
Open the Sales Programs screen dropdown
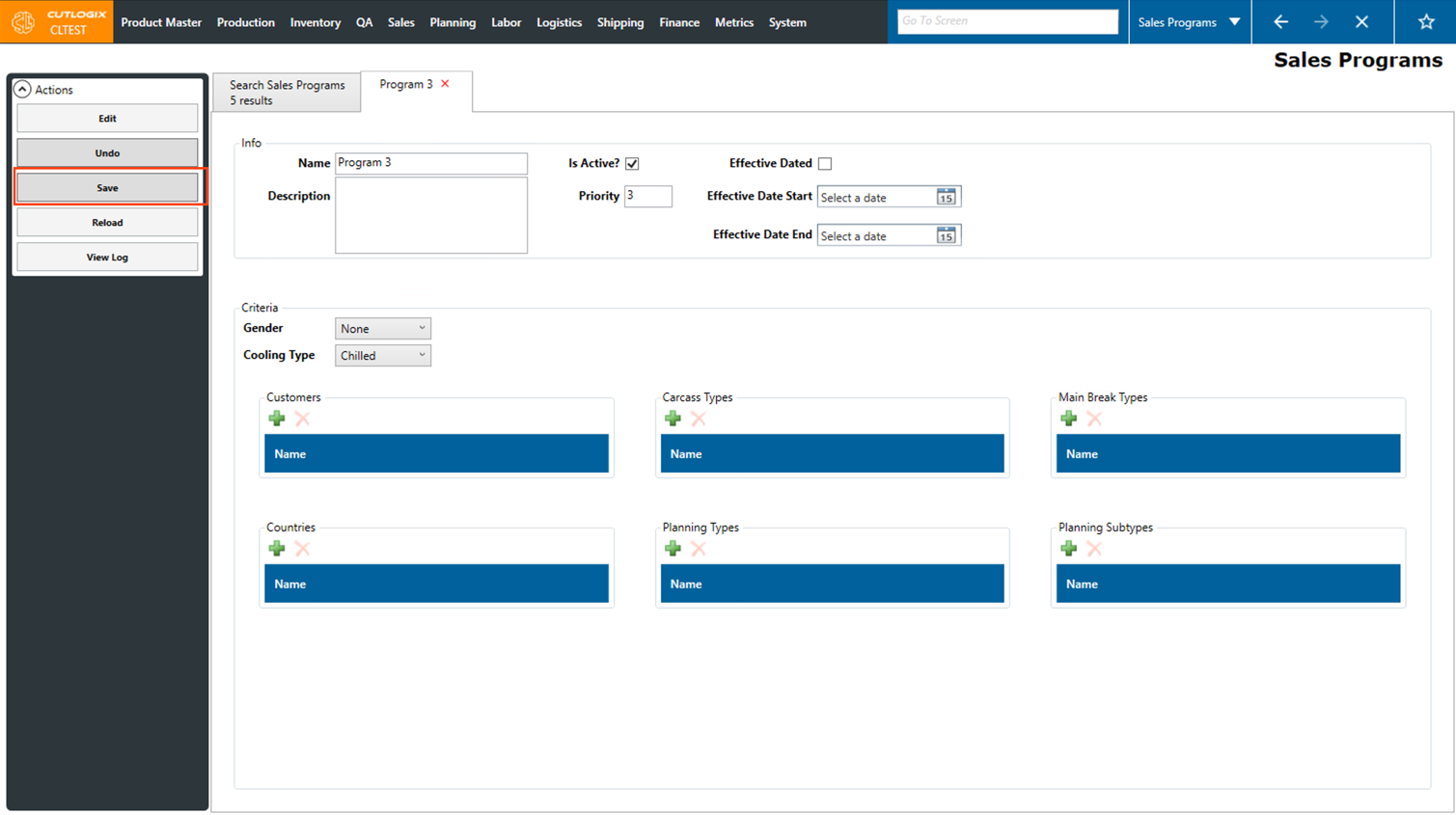[1234, 21]
